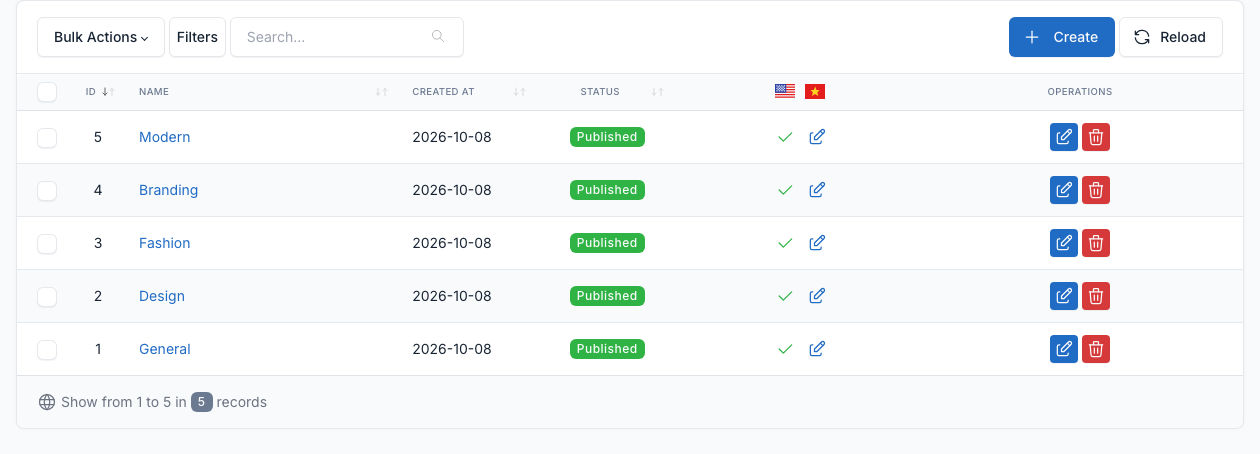Open the Branding category link
The width and height of the screenshot is (1260, 454).
168,190
